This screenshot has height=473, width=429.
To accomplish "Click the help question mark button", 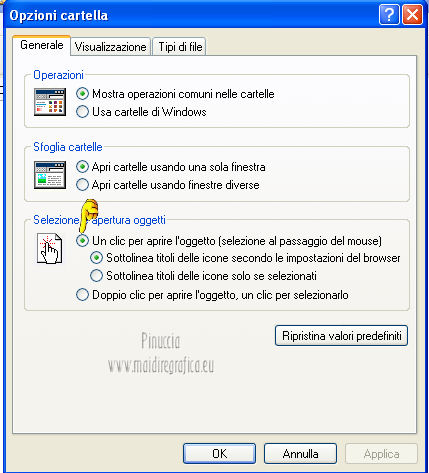I will tap(389, 15).
